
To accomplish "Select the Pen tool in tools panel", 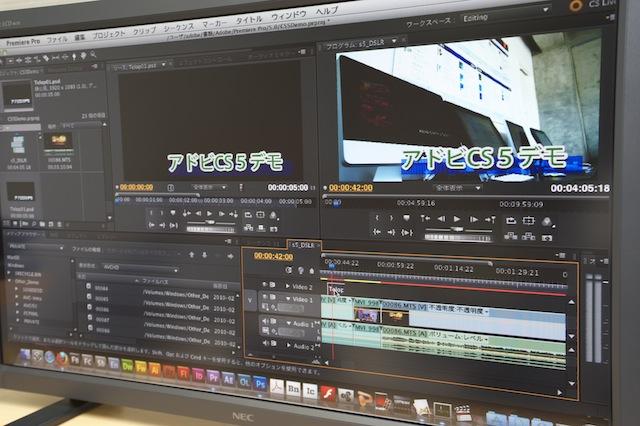I will click(x=74, y=56).
